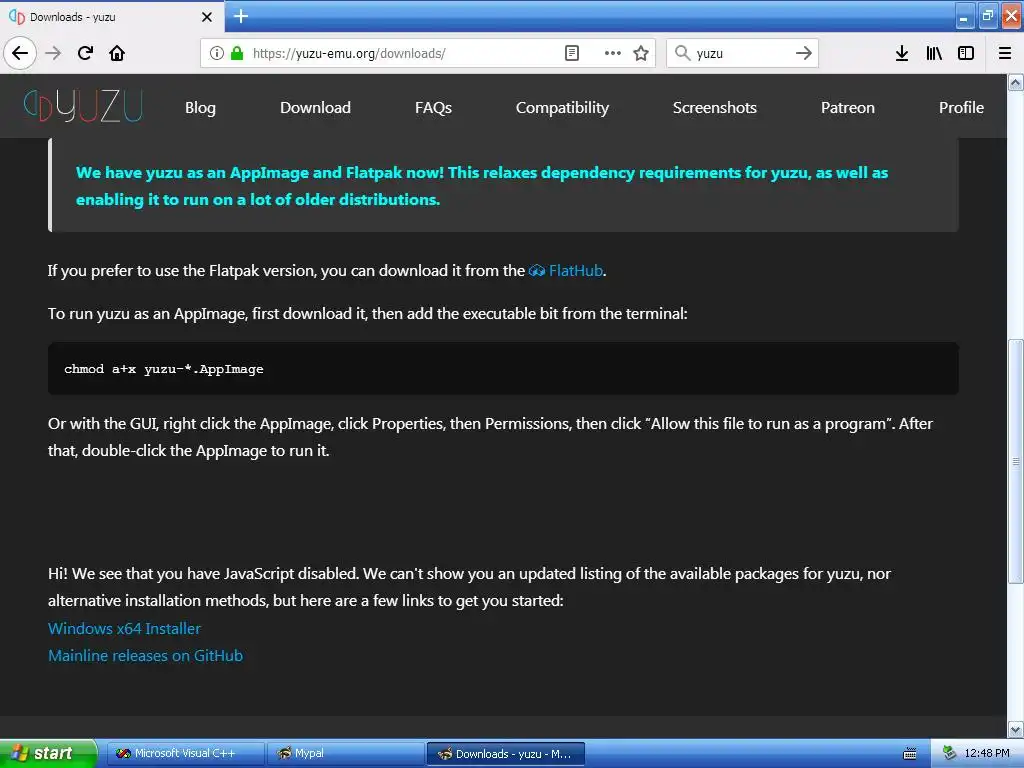Viewport: 1024px width, 768px height.
Task: Click the page scrollbar up arrow
Action: (x=1015, y=82)
